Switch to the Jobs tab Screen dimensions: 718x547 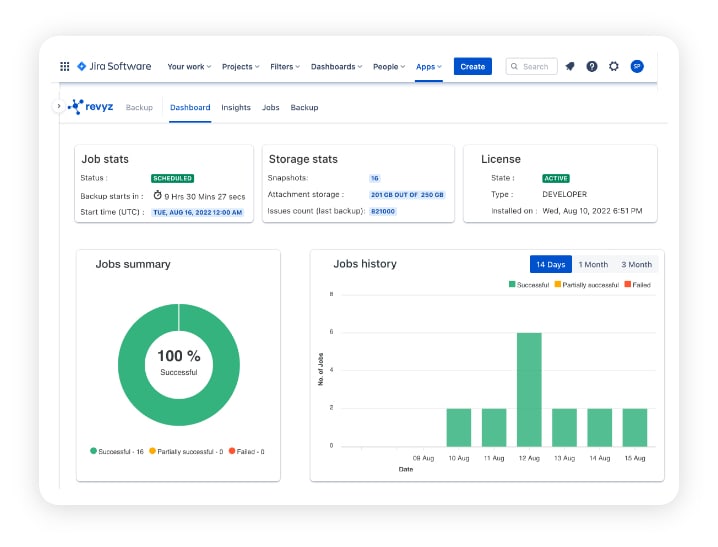270,108
